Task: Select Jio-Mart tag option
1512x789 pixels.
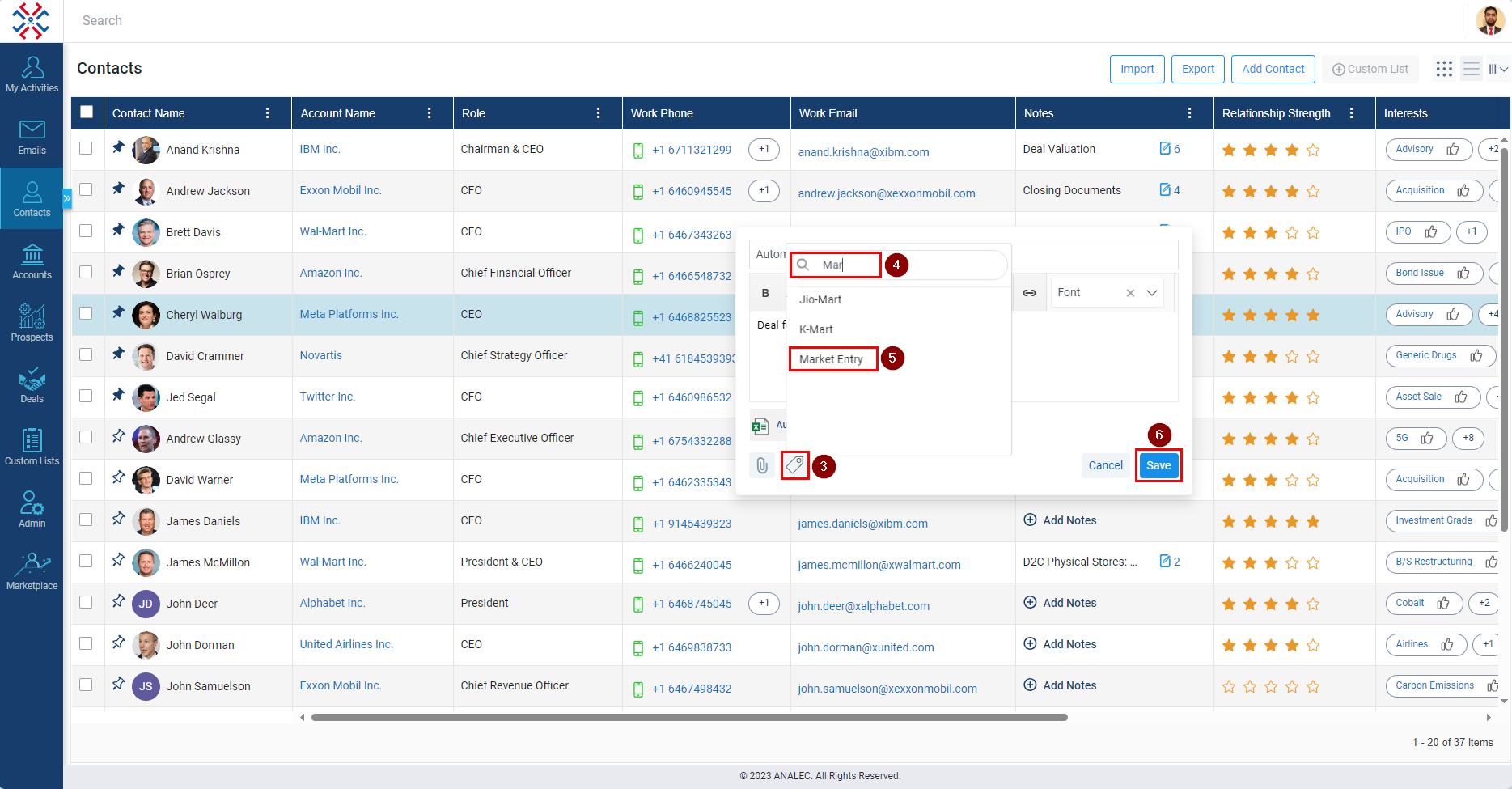Action: (x=820, y=299)
